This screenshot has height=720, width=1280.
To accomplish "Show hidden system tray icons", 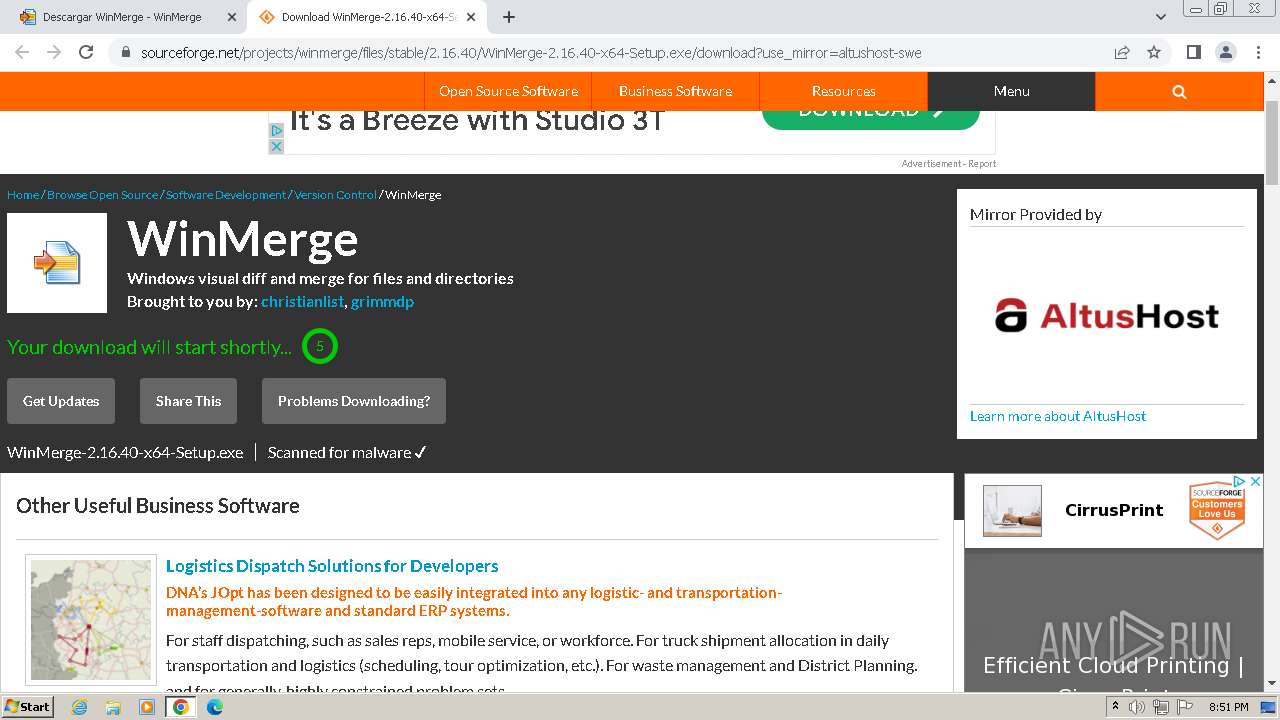I will click(x=1117, y=707).
